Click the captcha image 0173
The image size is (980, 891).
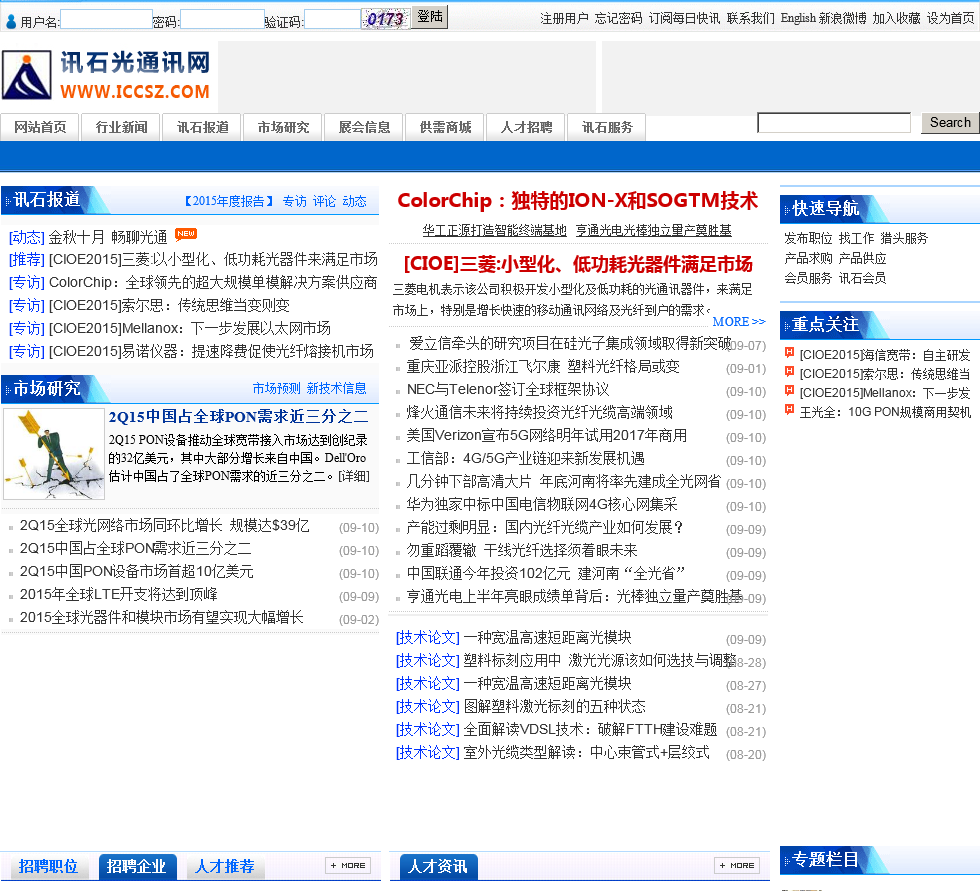(x=386, y=19)
